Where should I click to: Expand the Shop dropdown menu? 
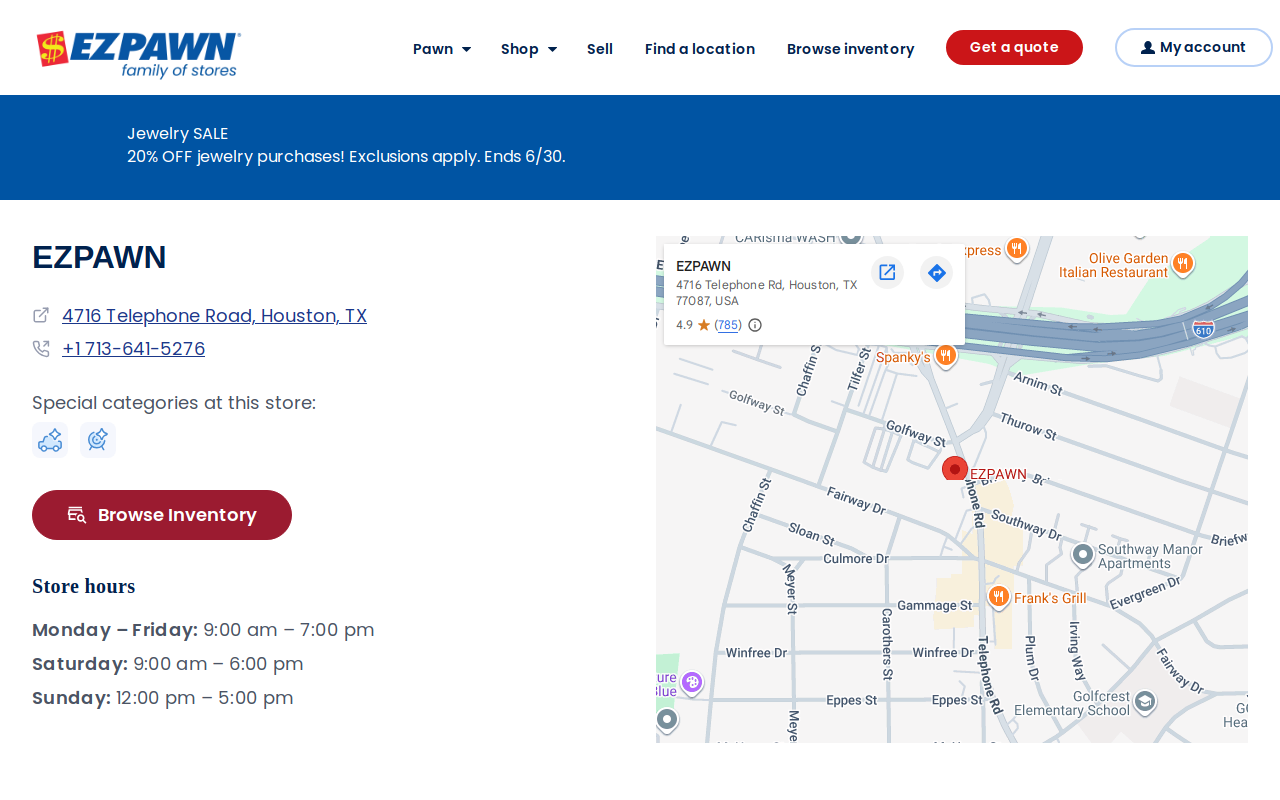tap(529, 49)
